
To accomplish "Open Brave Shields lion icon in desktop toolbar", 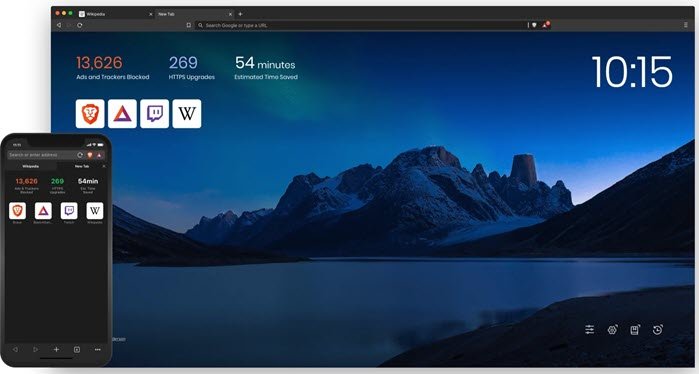I will click(x=534, y=25).
